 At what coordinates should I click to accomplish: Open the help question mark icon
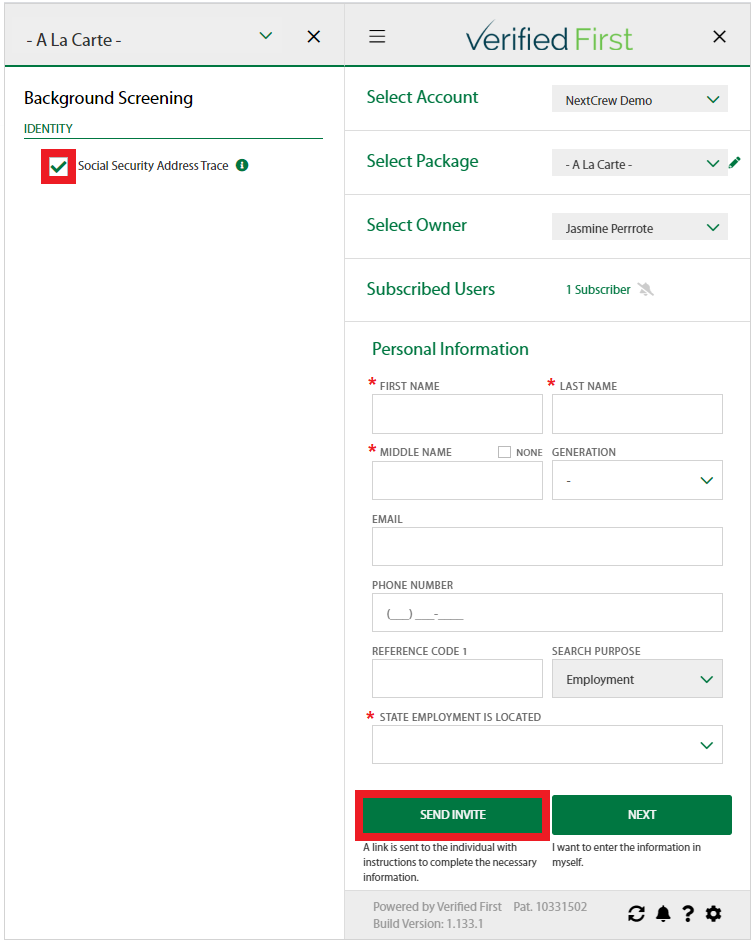coord(688,914)
